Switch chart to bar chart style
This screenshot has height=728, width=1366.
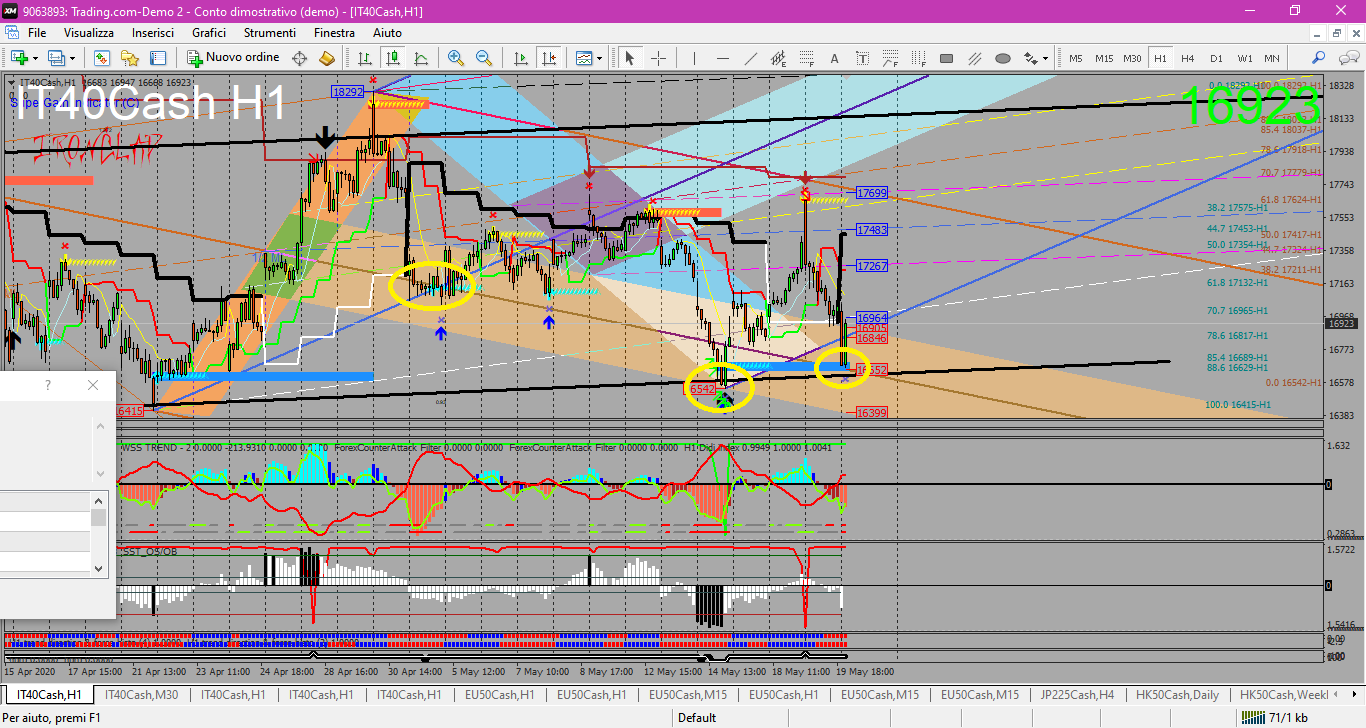pos(366,58)
